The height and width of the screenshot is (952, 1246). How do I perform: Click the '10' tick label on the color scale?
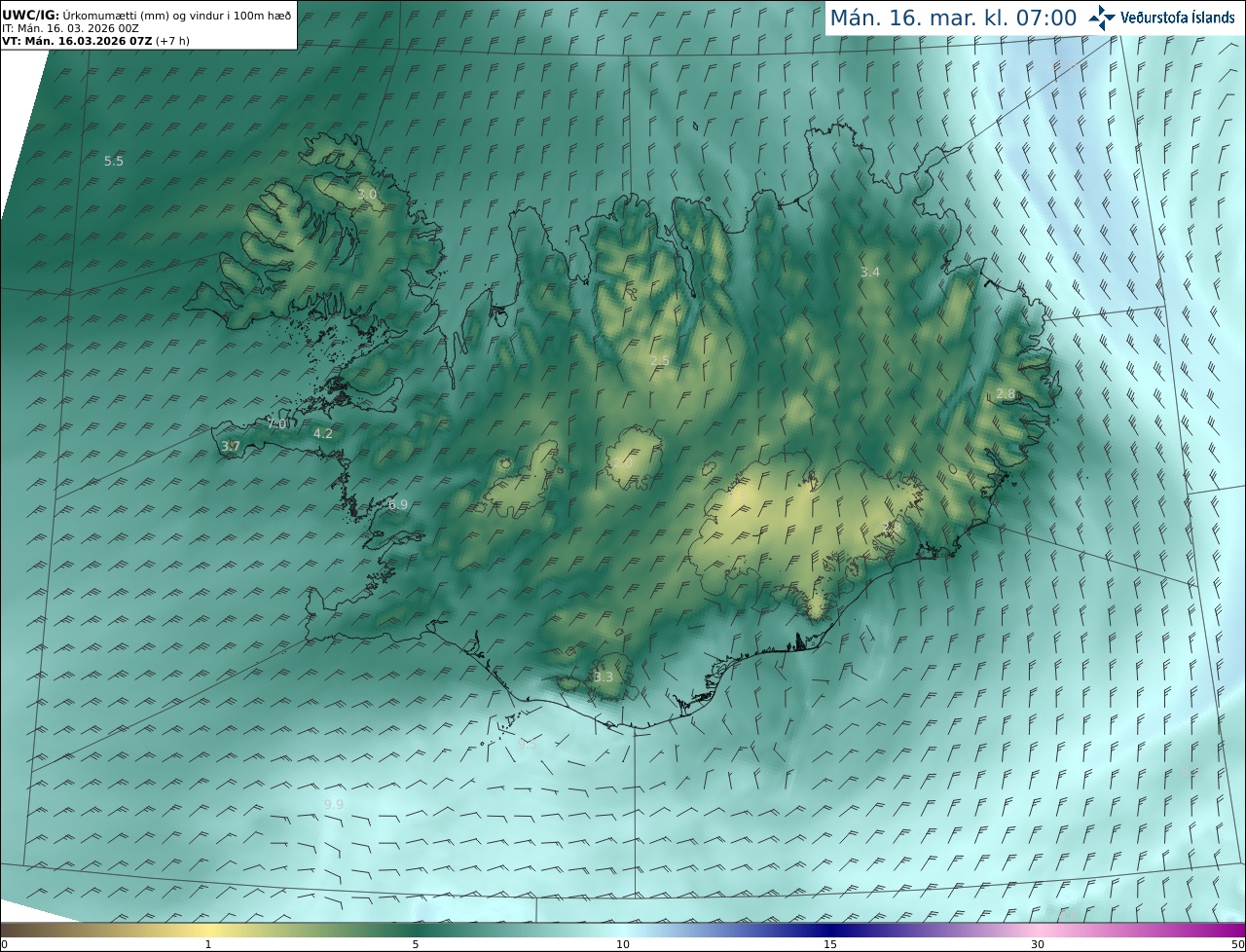tap(623, 944)
